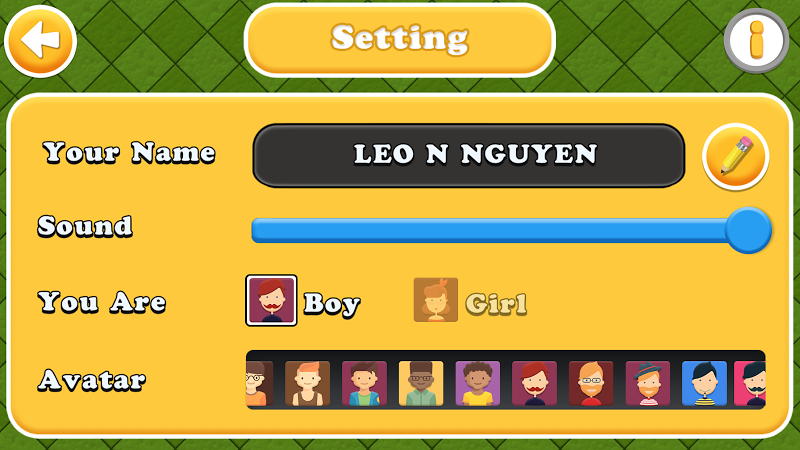
Task: Choose the Girl text label
Action: coord(496,304)
